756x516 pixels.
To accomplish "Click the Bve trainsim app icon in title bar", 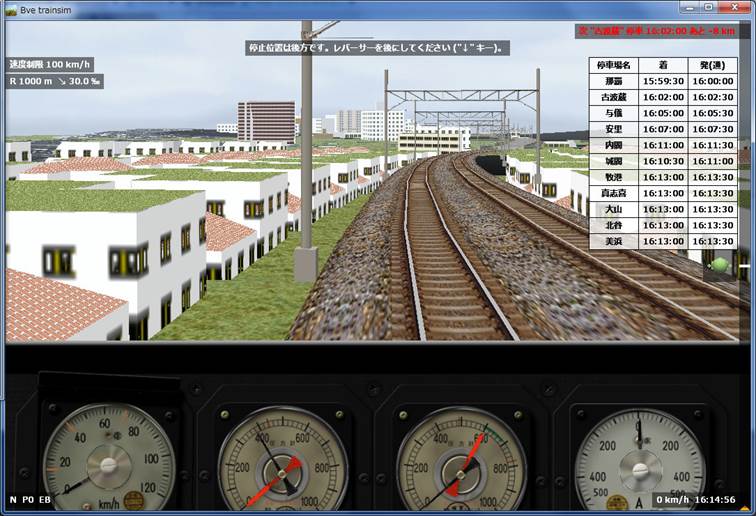I will tap(11, 8).
